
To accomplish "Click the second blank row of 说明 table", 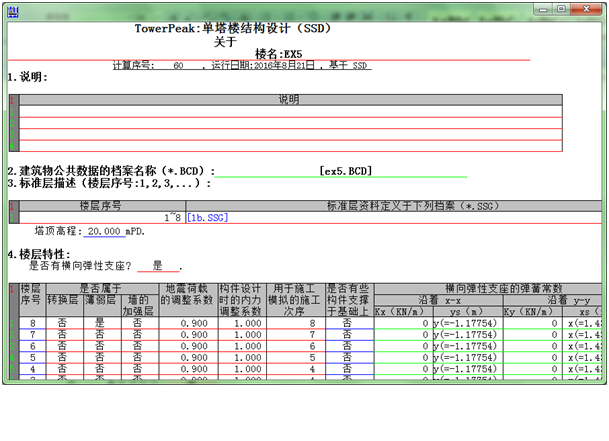I will [x=291, y=123].
